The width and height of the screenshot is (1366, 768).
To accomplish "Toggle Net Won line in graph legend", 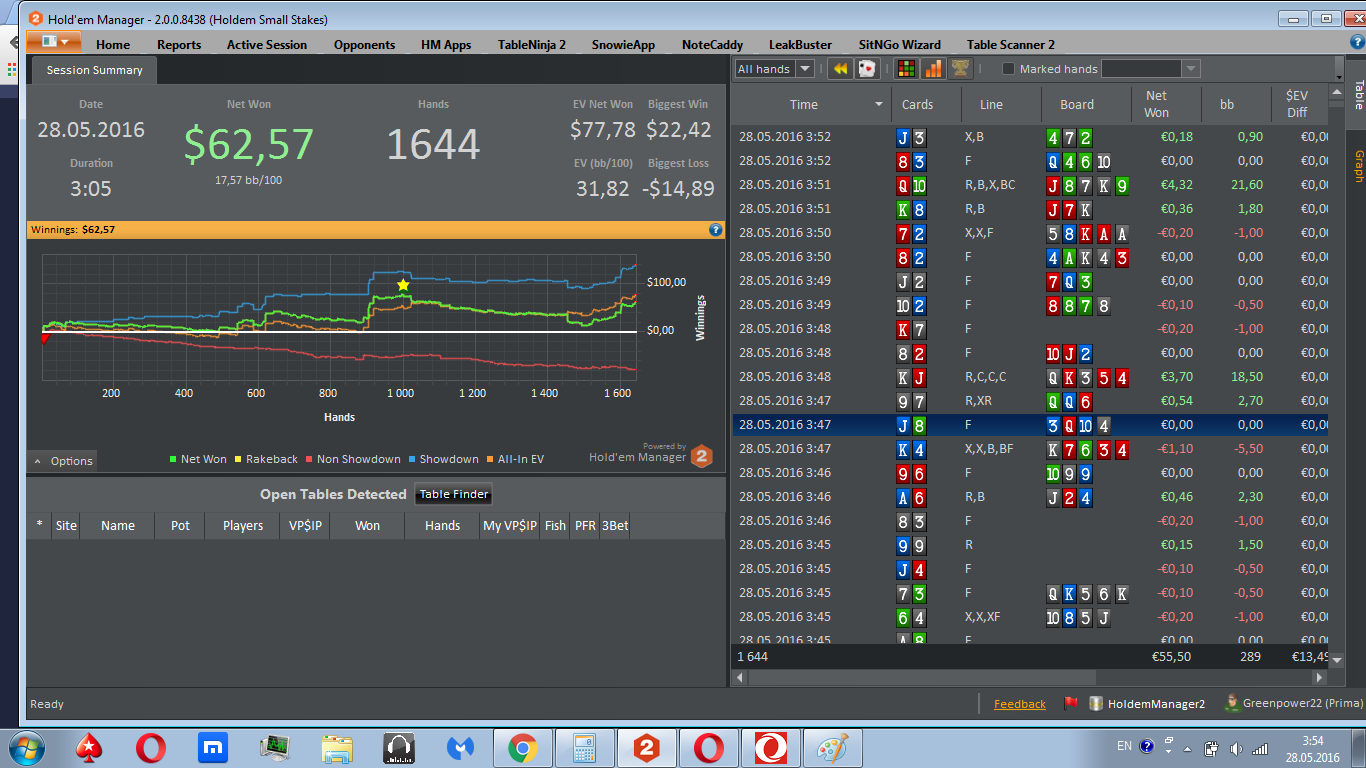I will 198,459.
